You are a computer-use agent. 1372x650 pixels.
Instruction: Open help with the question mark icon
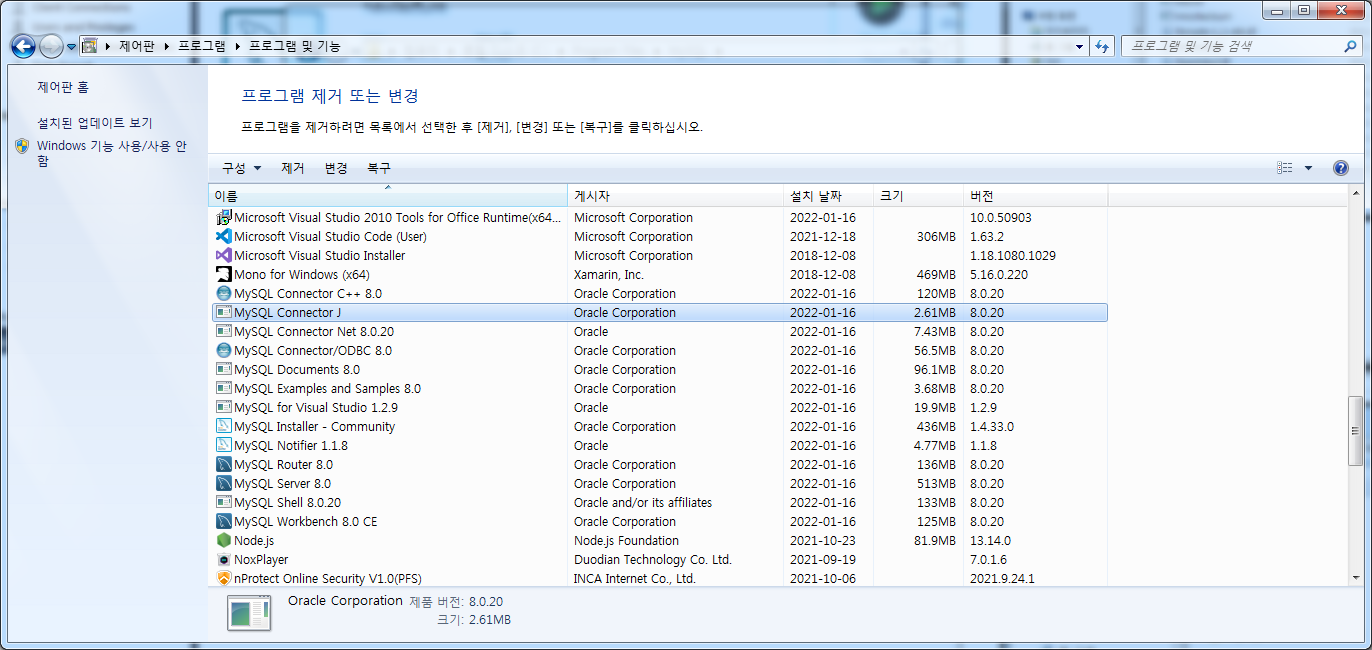click(x=1341, y=168)
